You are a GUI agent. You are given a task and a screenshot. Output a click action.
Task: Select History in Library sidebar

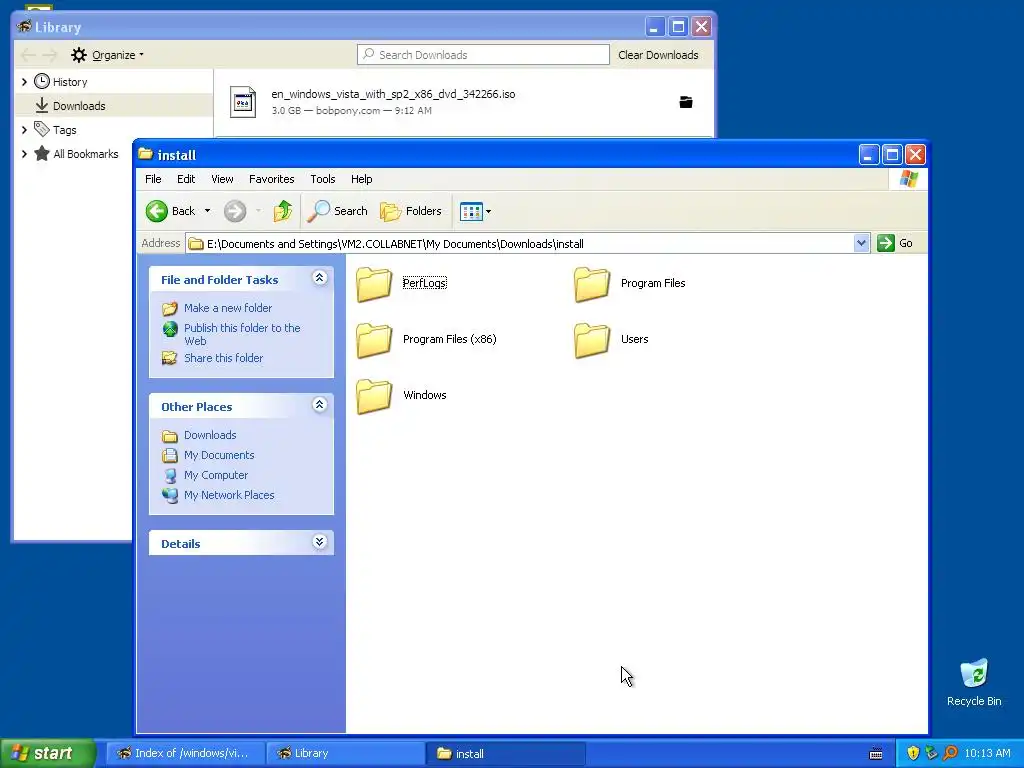[x=70, y=82]
